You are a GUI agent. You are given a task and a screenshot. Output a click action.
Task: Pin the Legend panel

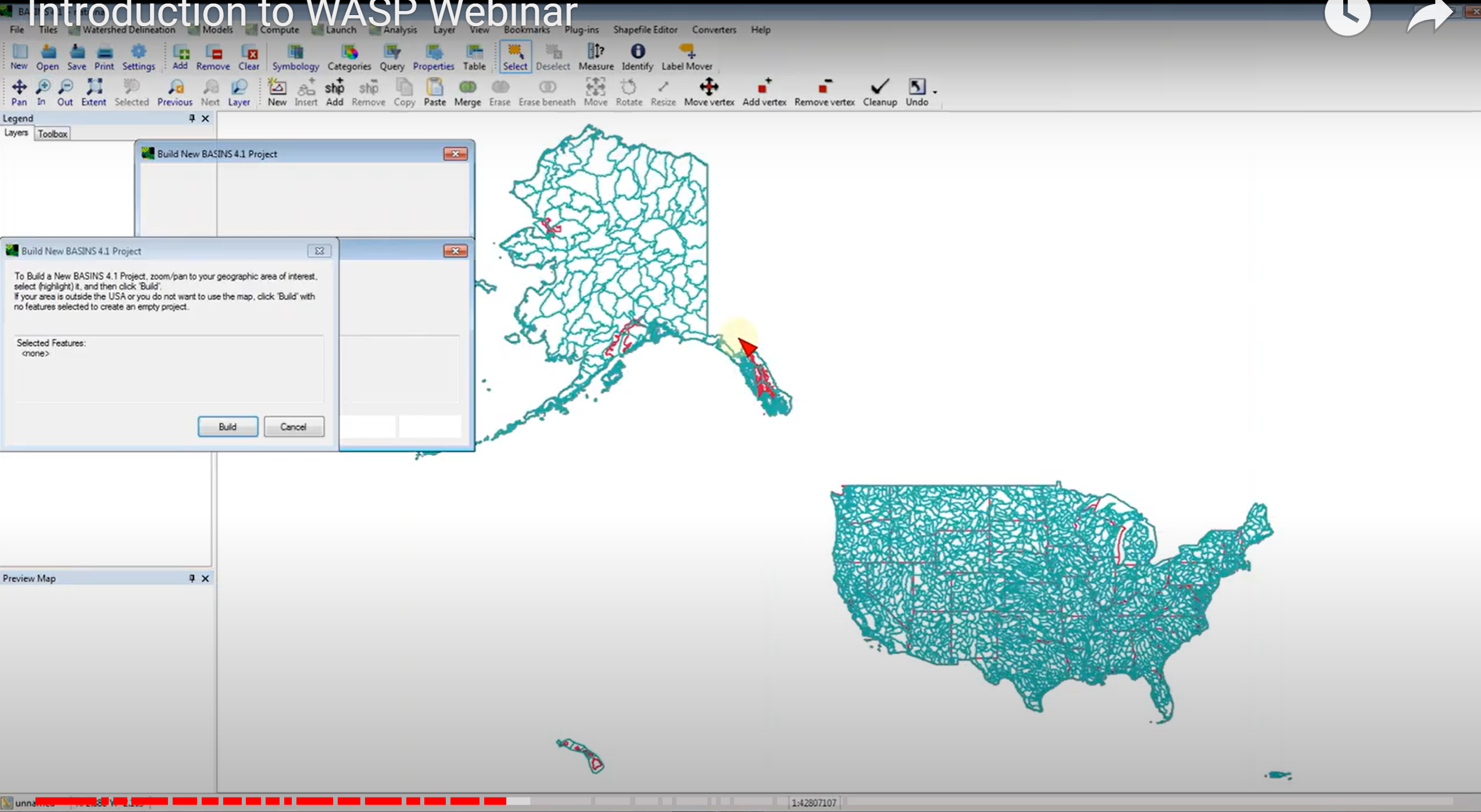pyautogui.click(x=192, y=118)
